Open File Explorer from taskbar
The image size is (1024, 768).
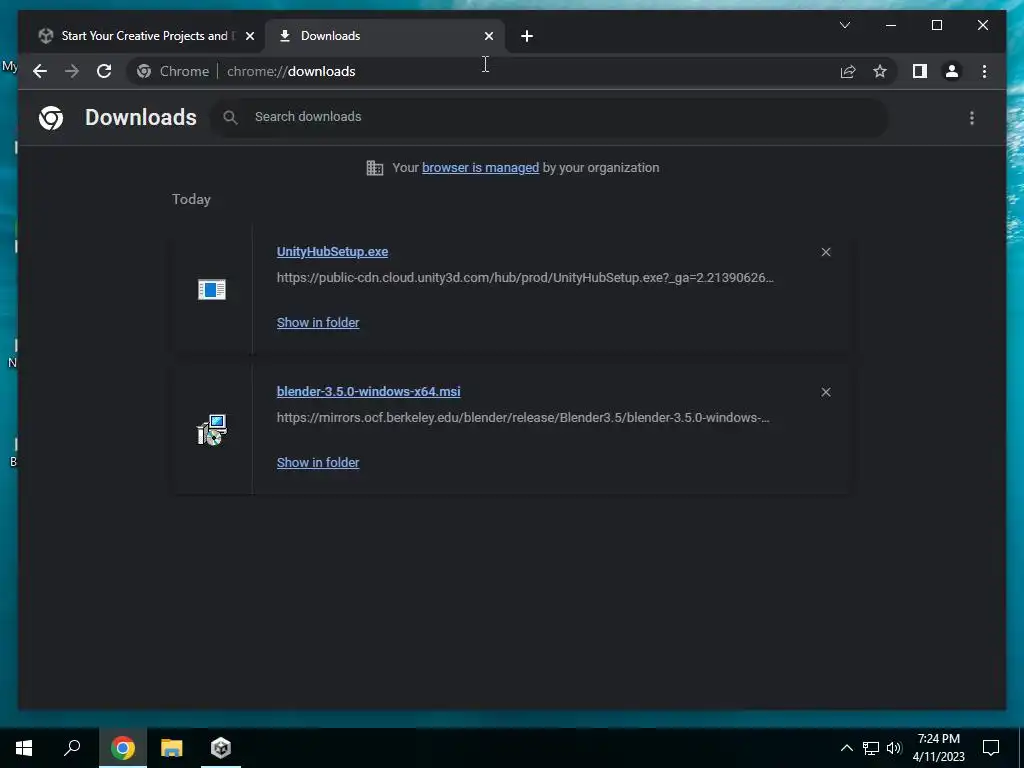click(172, 748)
